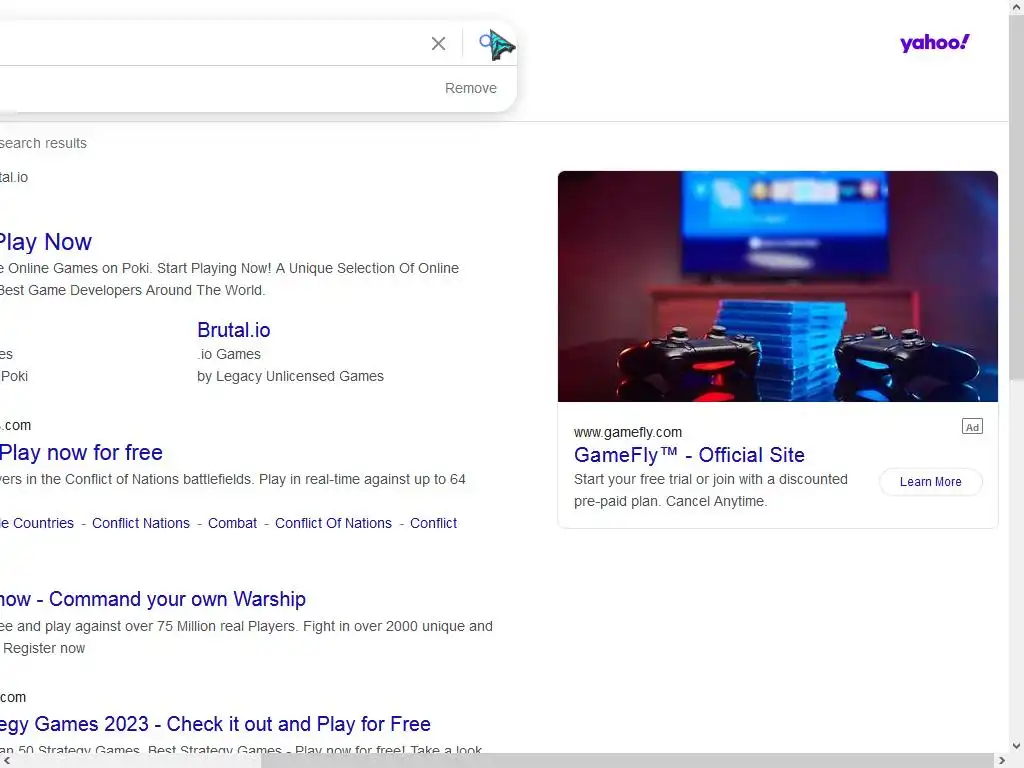The image size is (1024, 768).
Task: Click the "search results" label
Action: tap(43, 144)
